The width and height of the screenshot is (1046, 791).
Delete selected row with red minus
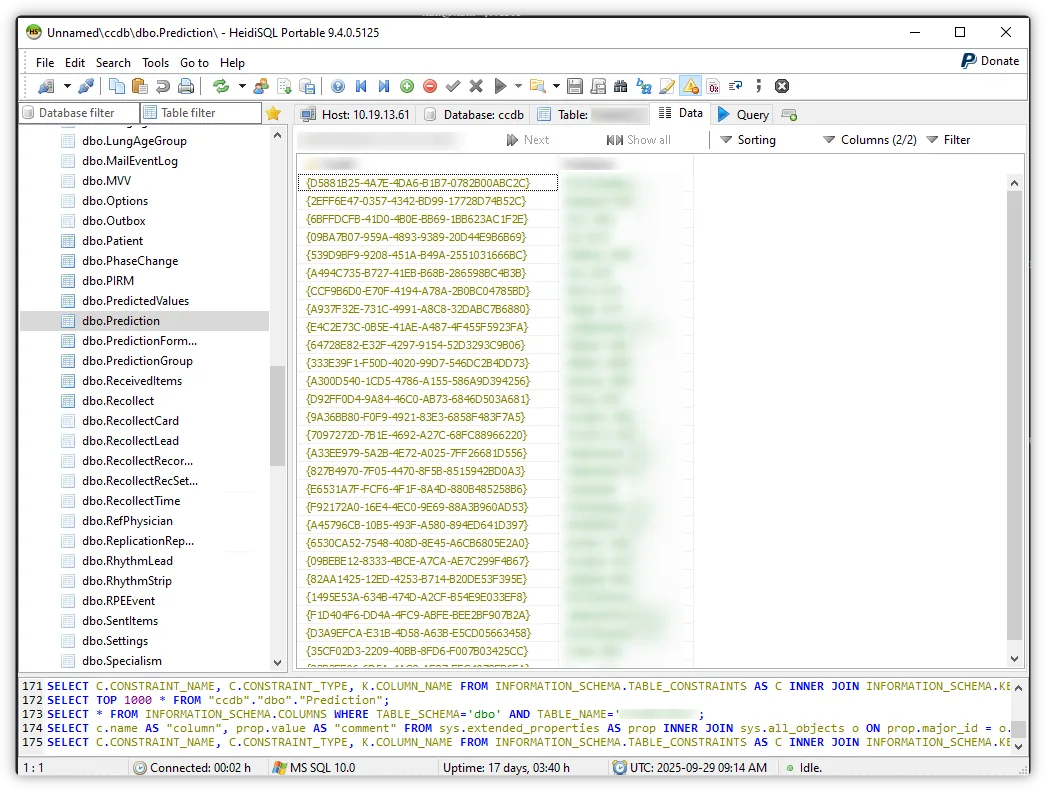430,86
